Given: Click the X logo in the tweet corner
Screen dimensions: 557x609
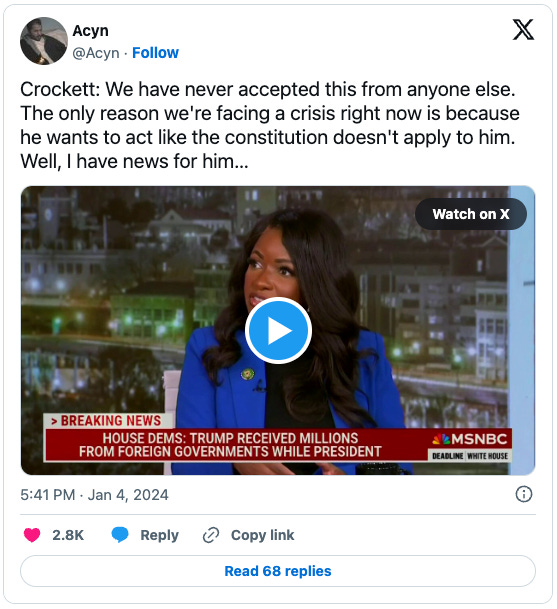Looking at the screenshot, I should [523, 30].
